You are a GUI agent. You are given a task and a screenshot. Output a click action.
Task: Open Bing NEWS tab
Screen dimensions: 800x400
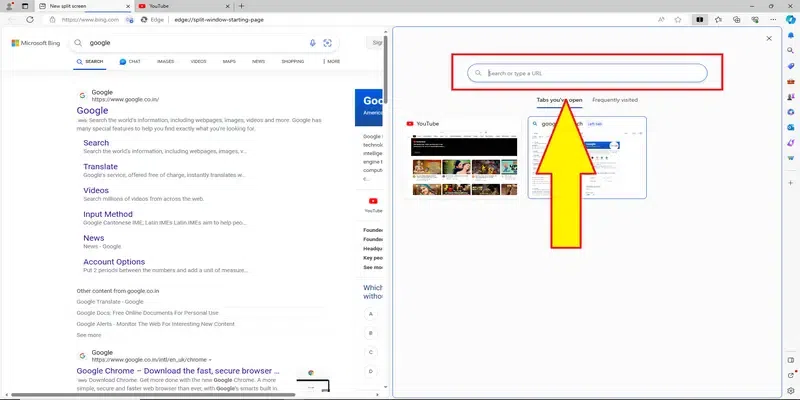coord(258,61)
